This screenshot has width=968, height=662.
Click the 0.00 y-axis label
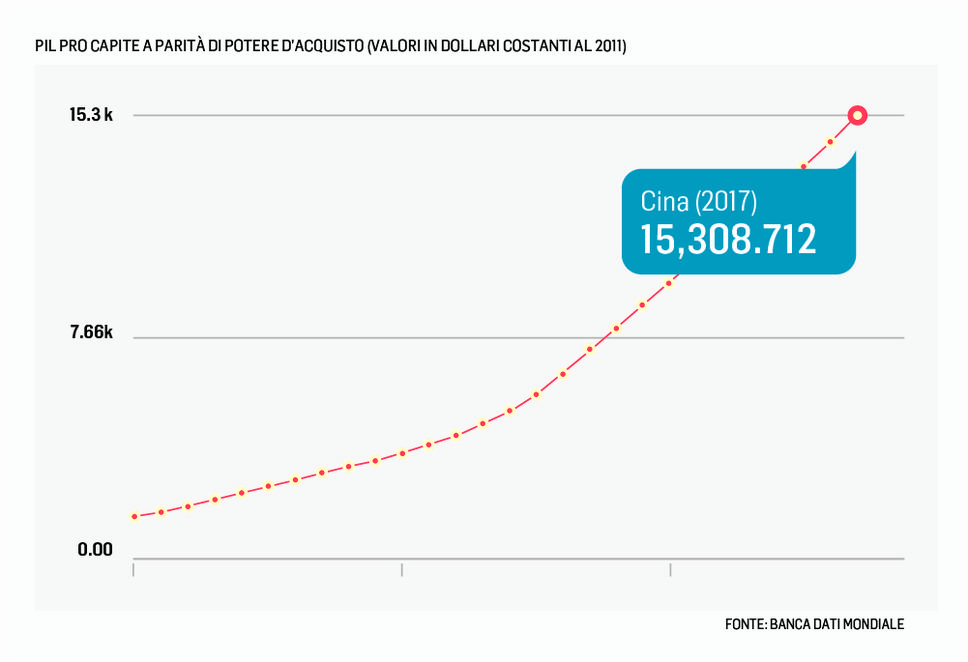click(x=95, y=550)
